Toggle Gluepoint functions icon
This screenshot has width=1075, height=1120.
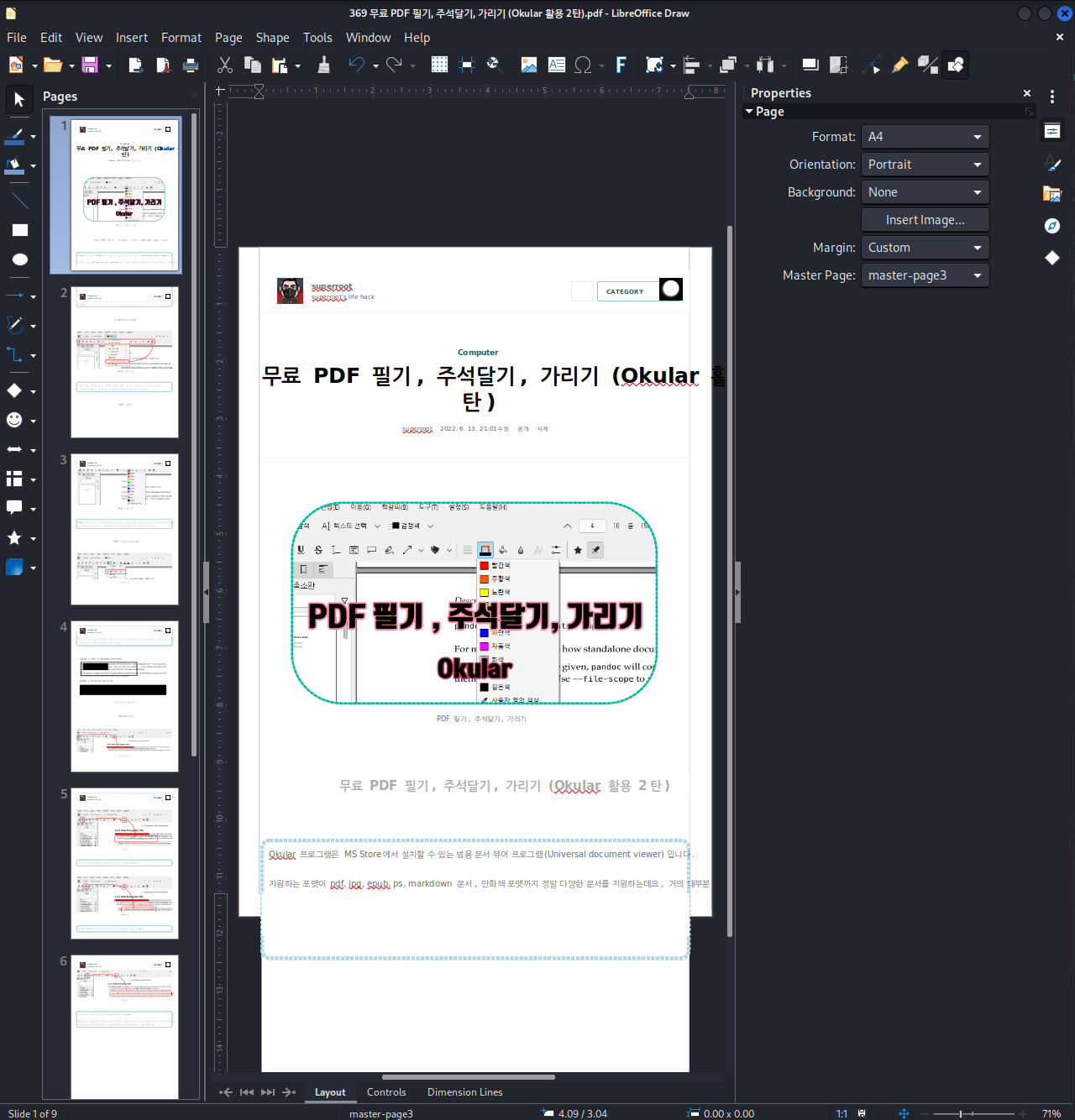point(900,65)
